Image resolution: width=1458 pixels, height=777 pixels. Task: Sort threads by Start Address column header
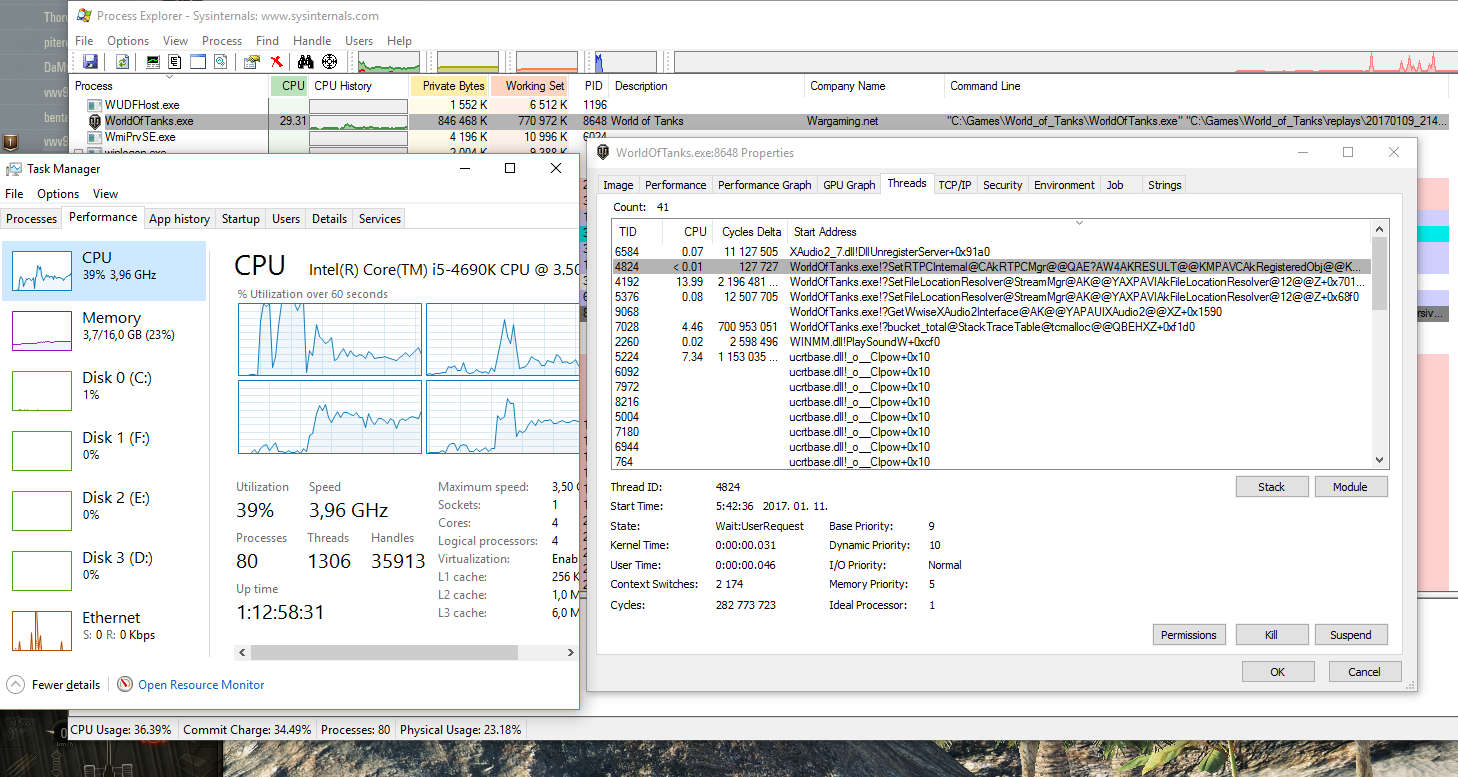[x=1079, y=232]
